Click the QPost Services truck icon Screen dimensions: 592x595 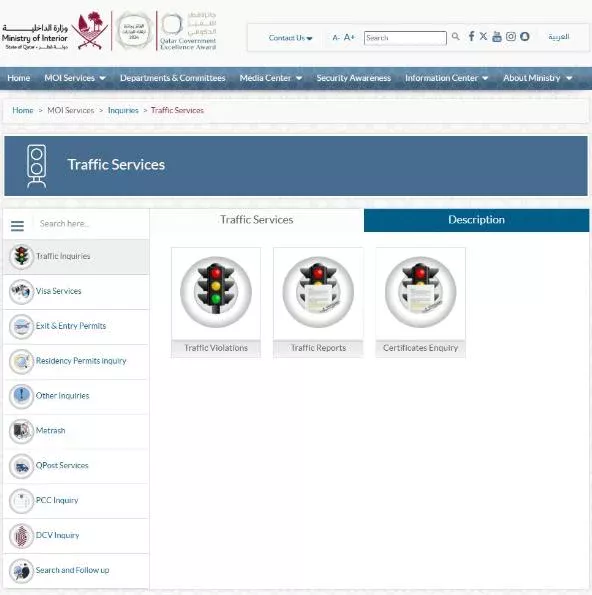[21, 466]
